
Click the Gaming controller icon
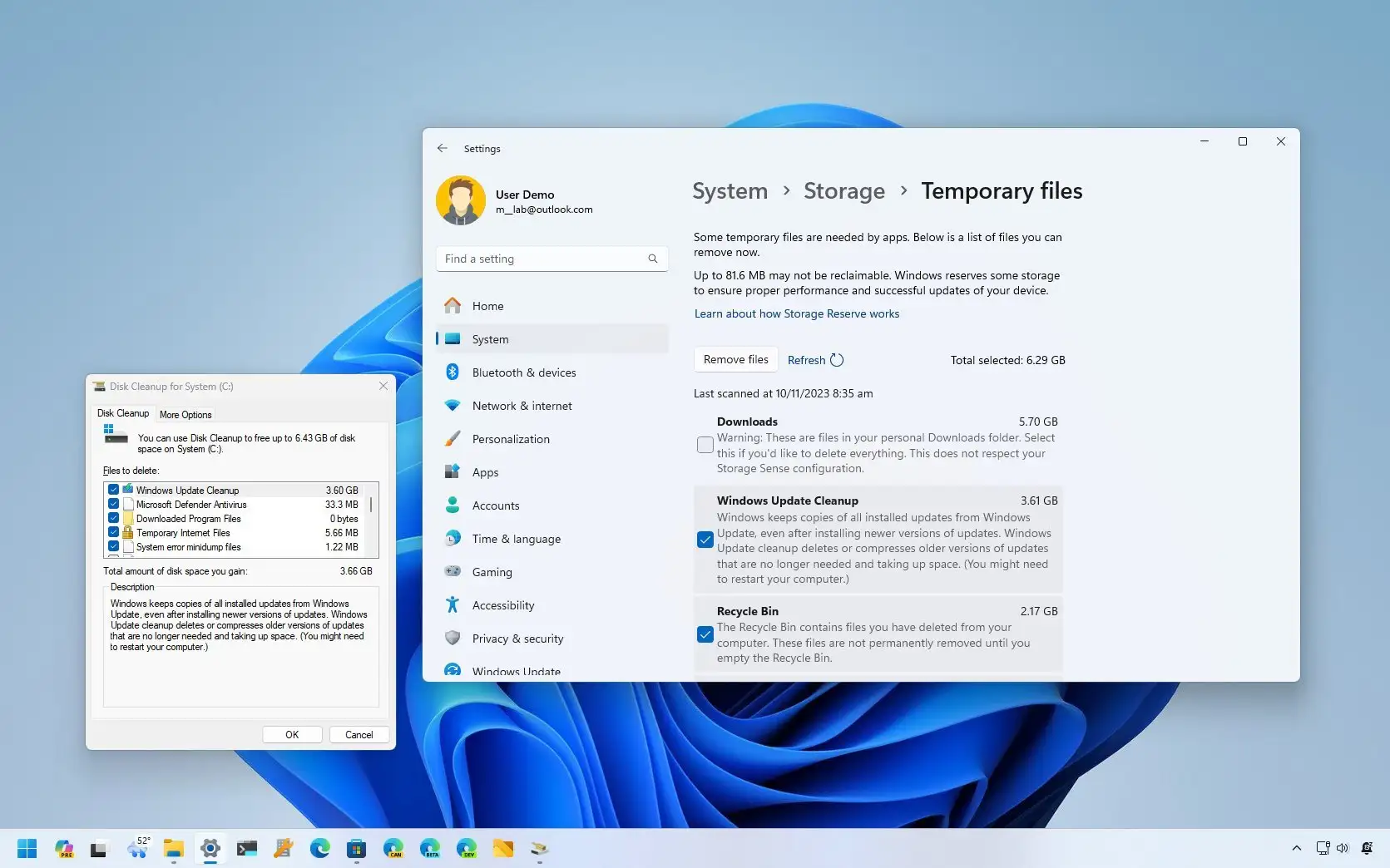click(x=453, y=571)
